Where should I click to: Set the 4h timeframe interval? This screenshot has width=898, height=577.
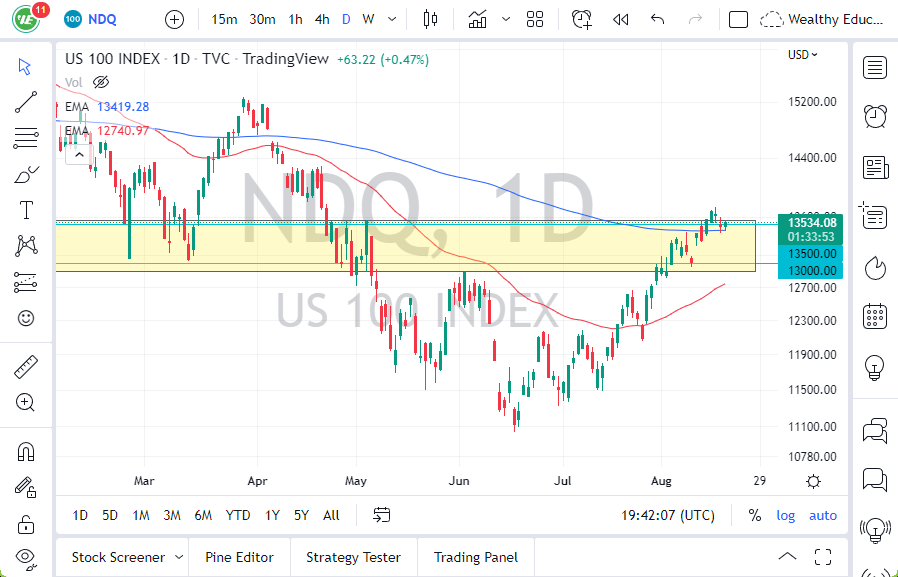(x=321, y=19)
